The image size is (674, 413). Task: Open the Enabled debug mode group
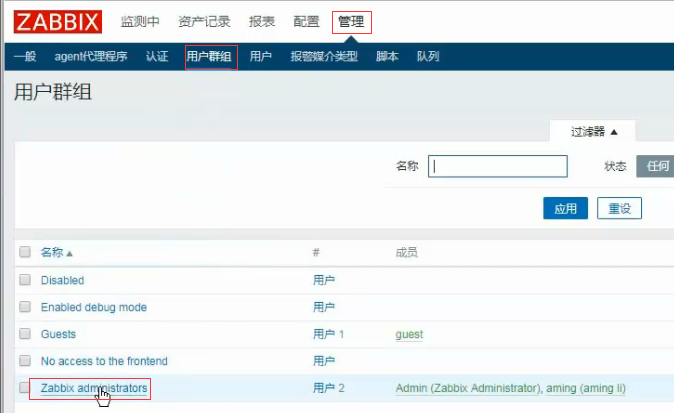coord(94,307)
